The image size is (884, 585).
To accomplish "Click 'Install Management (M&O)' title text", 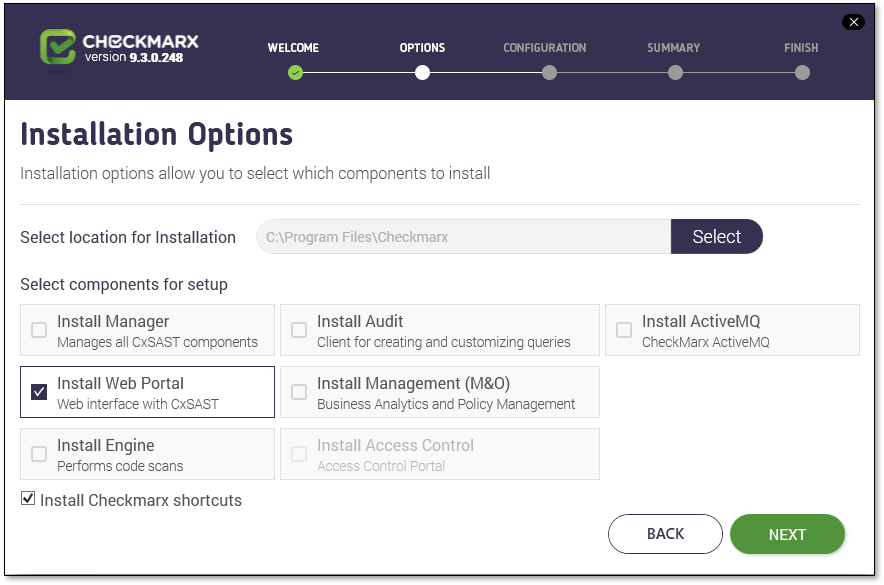I will (x=413, y=383).
